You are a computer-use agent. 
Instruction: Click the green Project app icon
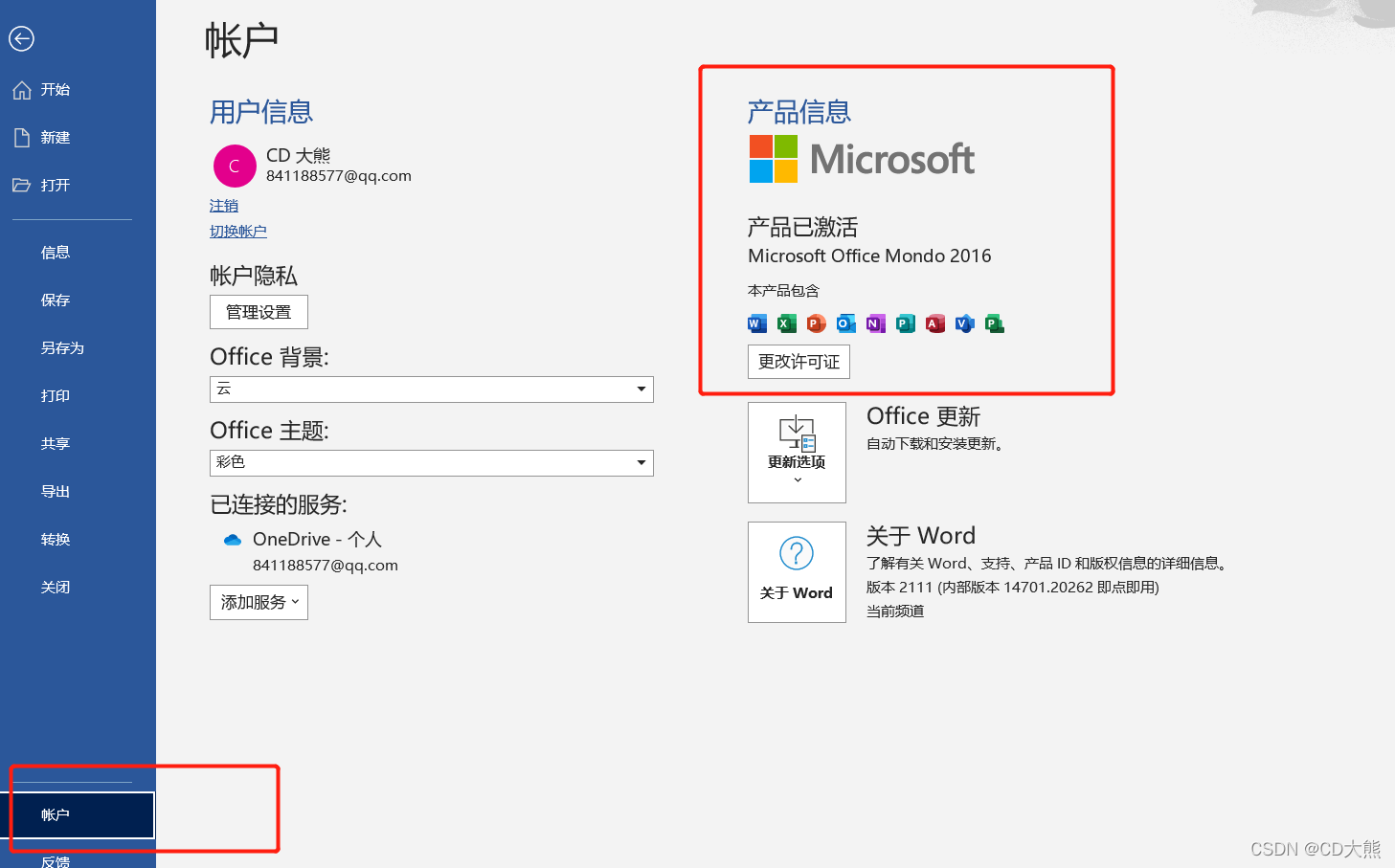pyautogui.click(x=995, y=323)
